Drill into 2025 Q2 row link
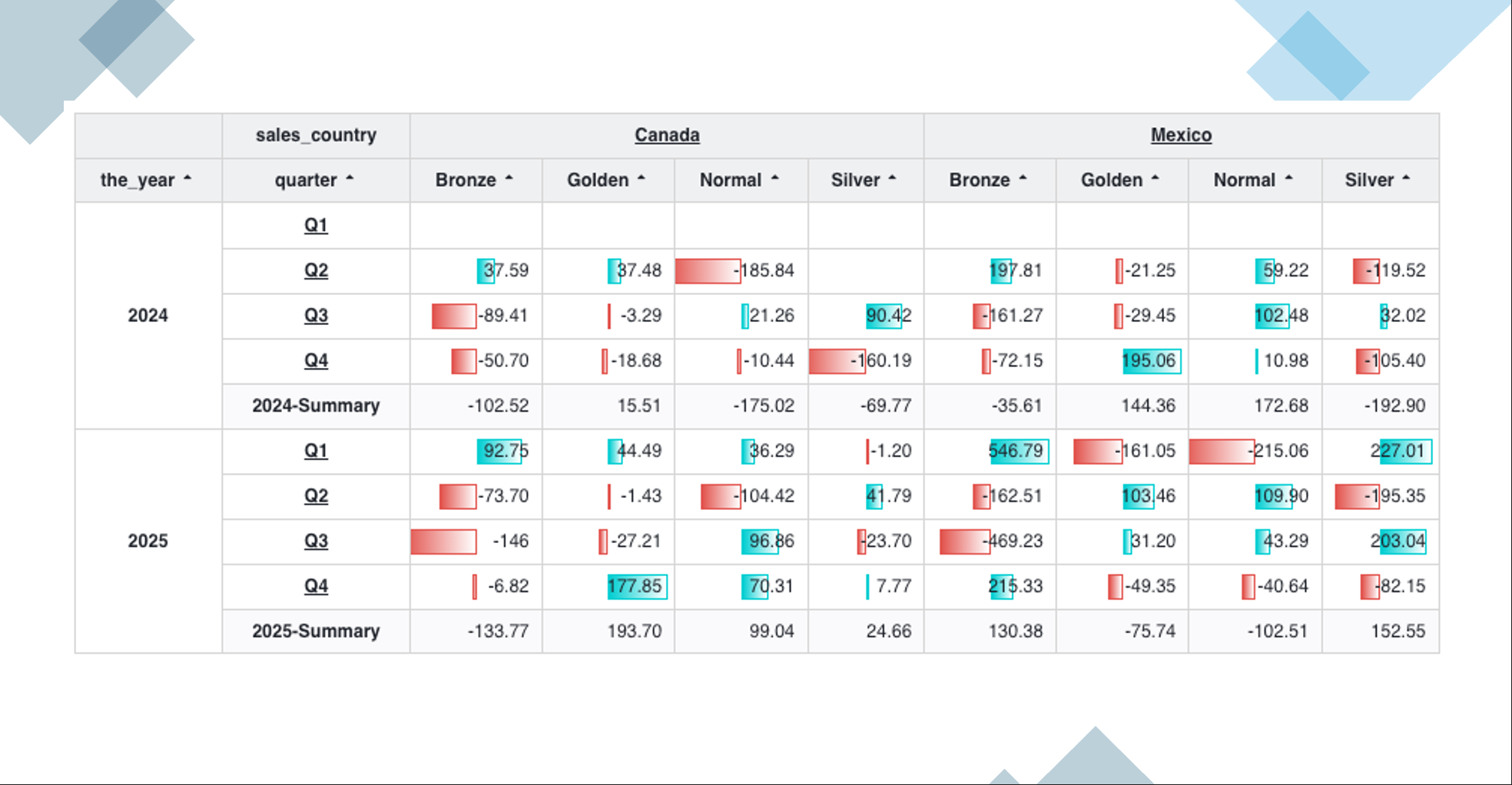 pos(316,496)
